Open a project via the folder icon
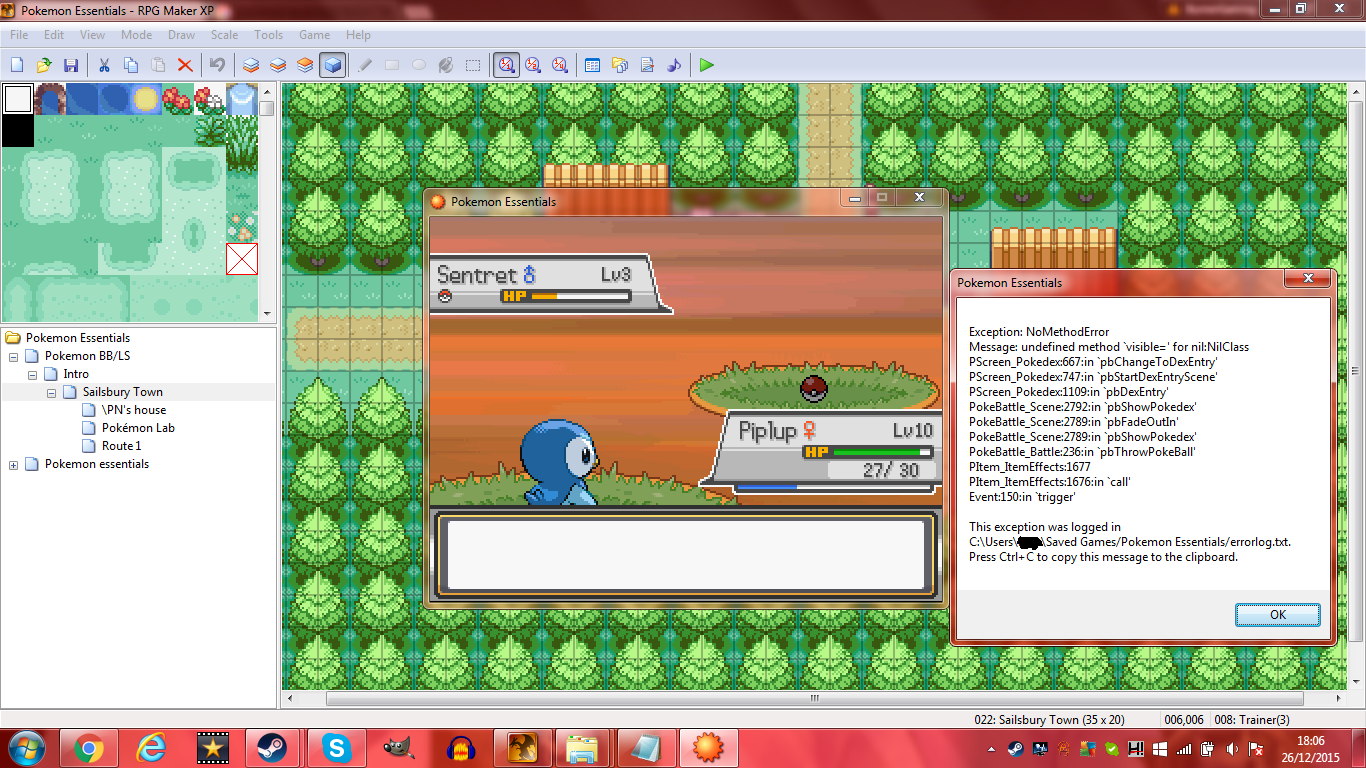This screenshot has width=1366, height=768. [x=44, y=65]
